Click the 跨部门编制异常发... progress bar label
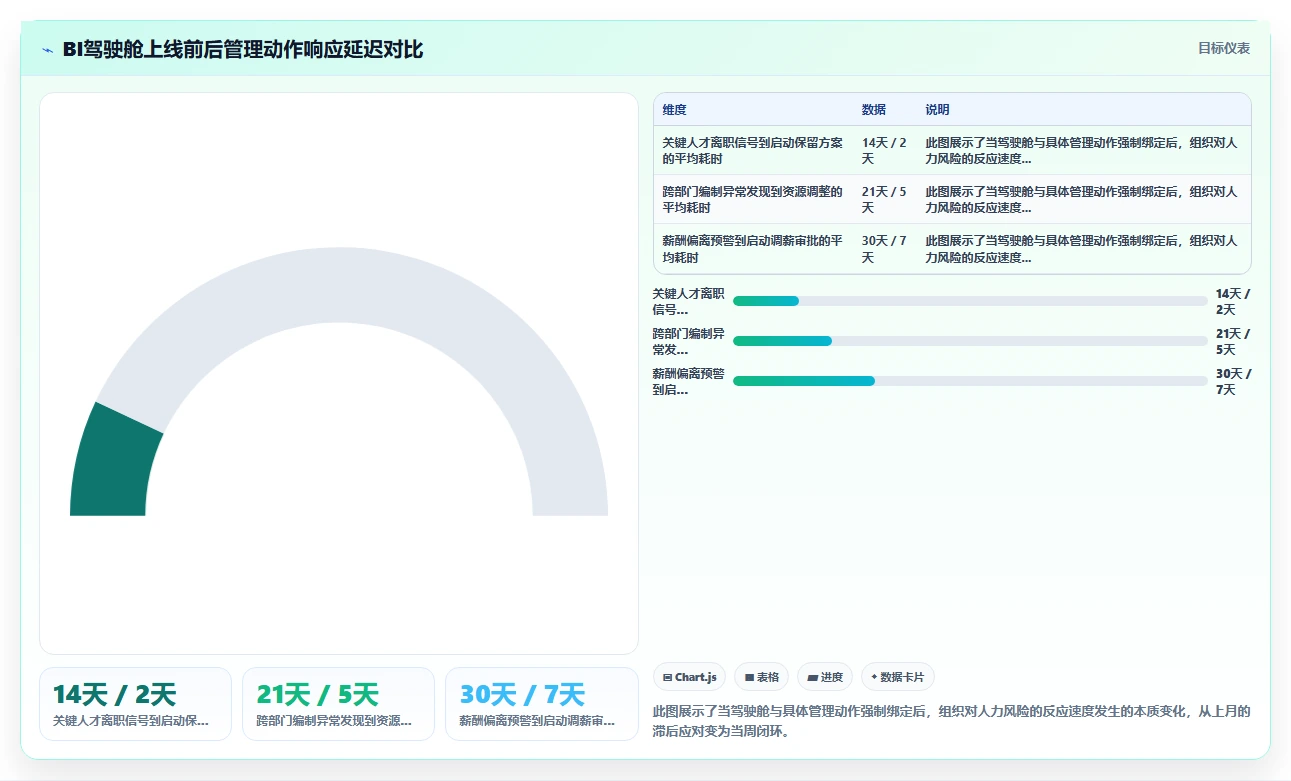This screenshot has width=1291, height=781. tap(689, 341)
